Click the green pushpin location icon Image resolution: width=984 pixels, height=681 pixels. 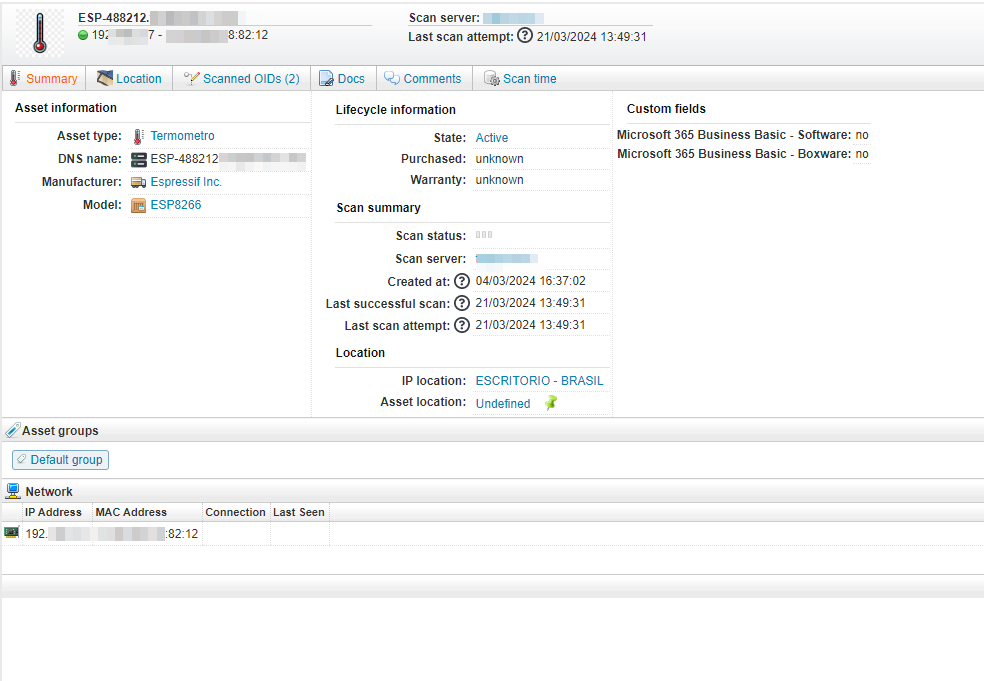click(551, 403)
